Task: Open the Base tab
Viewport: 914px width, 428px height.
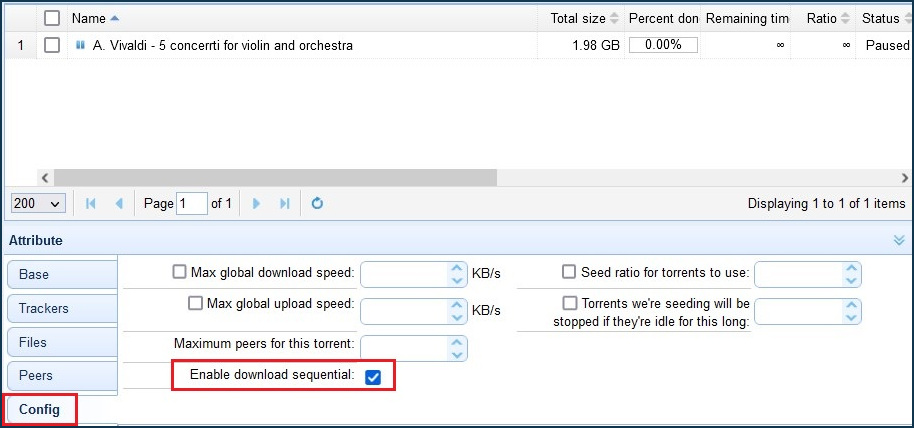Action: coord(62,274)
